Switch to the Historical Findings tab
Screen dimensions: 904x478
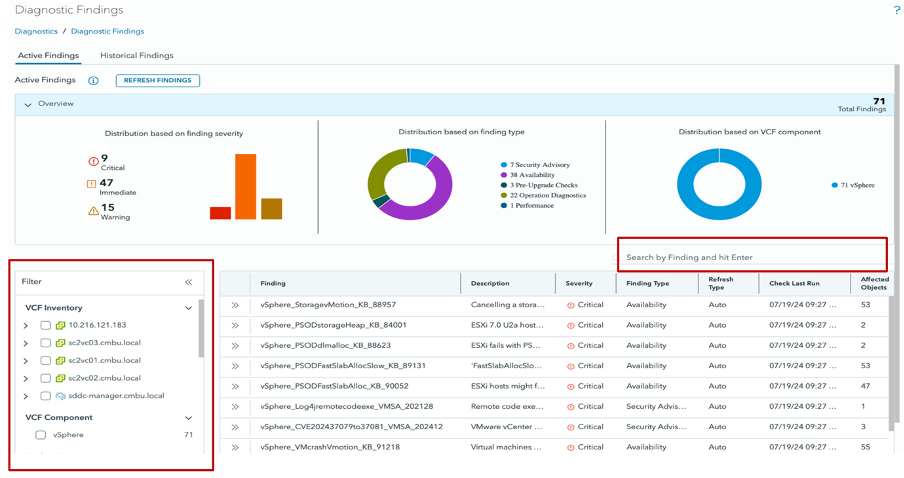(137, 56)
